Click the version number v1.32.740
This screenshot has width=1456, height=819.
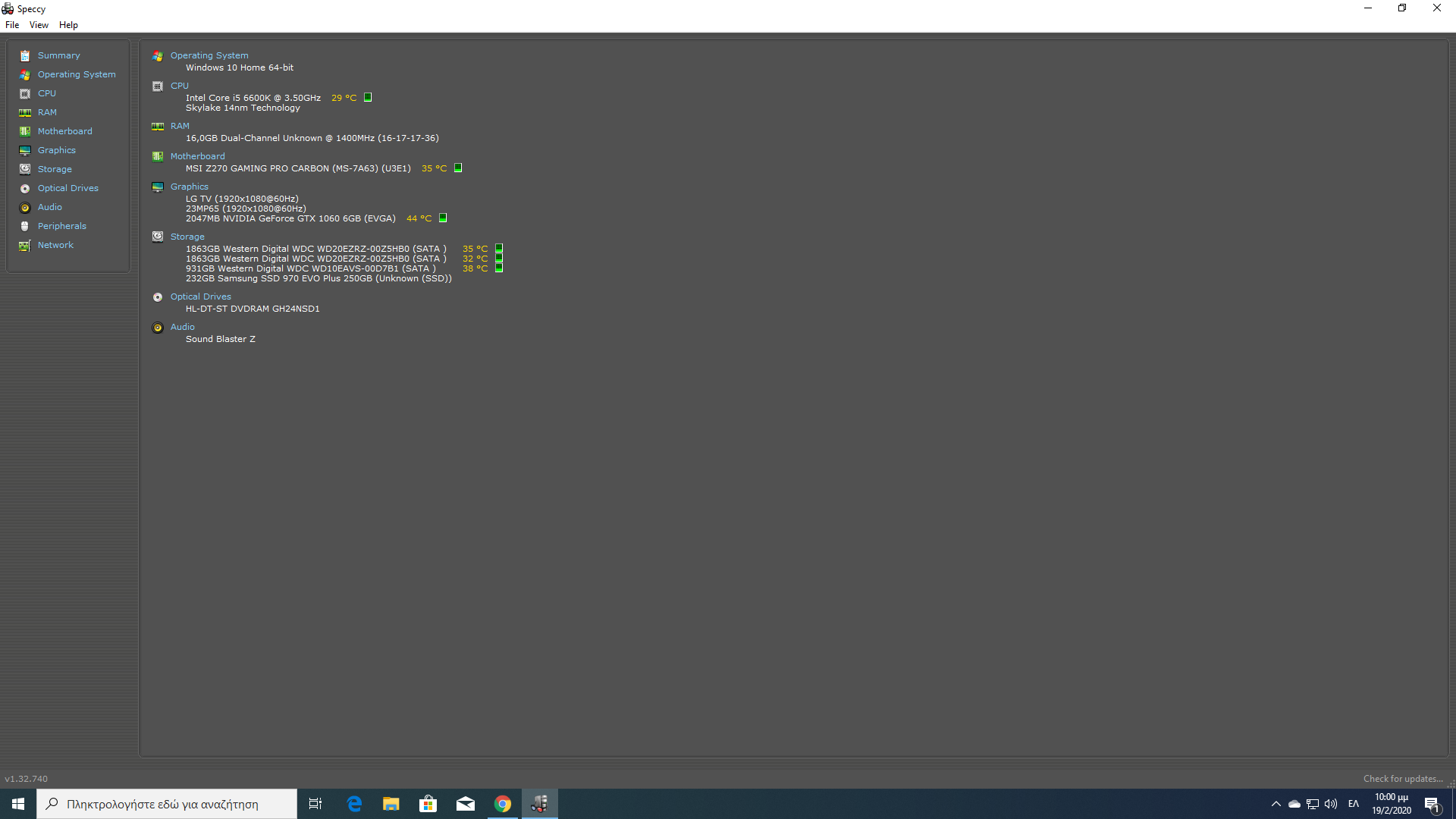27,779
